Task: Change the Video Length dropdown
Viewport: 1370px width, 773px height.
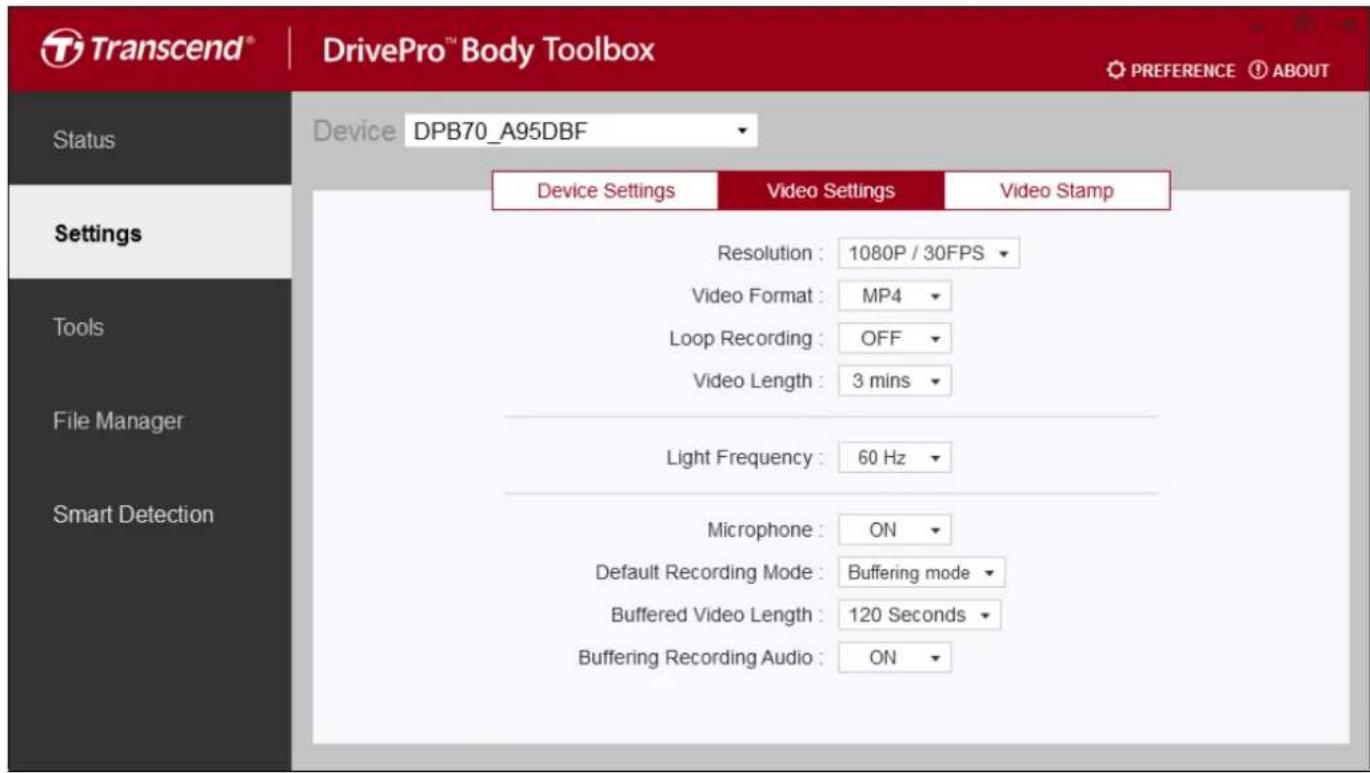Action: [x=895, y=381]
